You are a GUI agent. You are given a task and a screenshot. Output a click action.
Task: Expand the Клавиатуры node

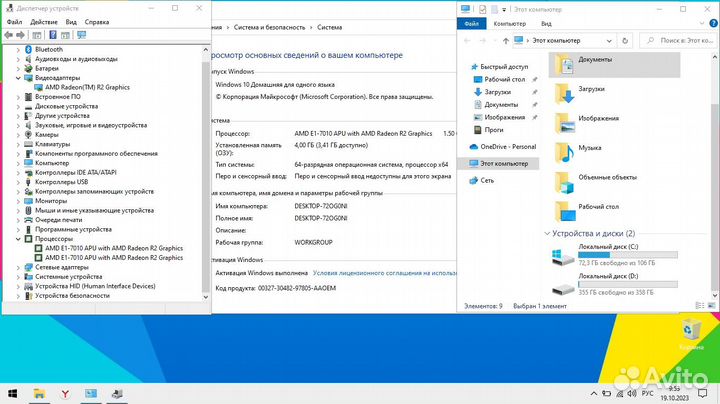(x=18, y=144)
